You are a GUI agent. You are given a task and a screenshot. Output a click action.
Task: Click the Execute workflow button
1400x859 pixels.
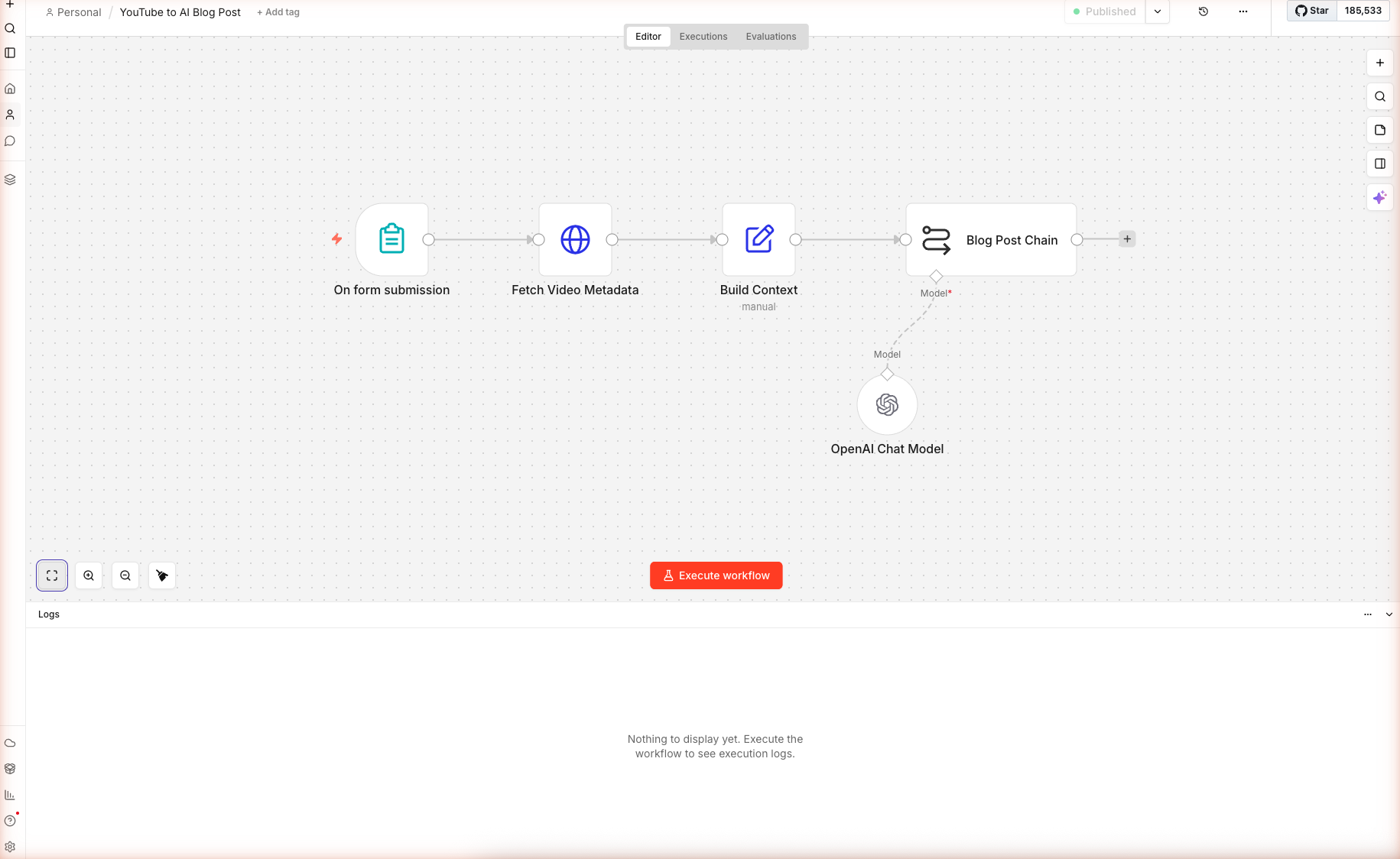716,575
